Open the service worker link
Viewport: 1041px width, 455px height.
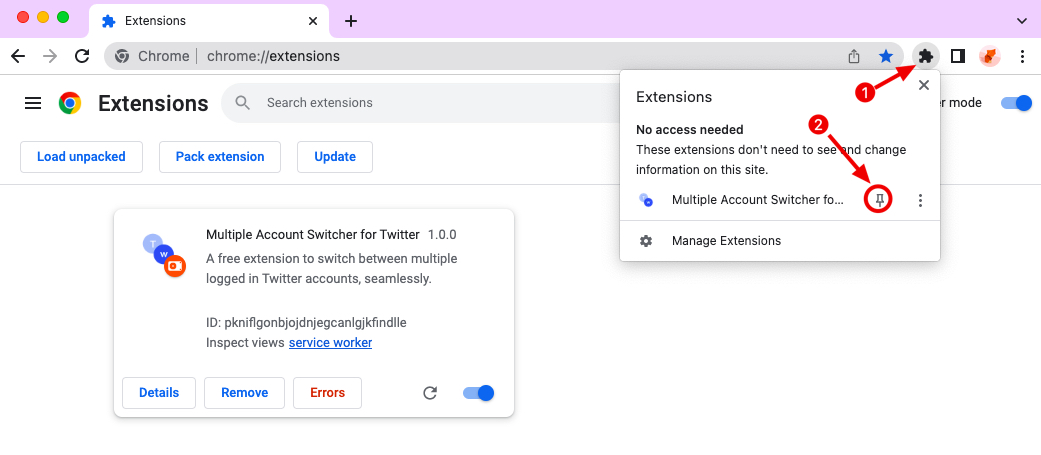click(x=330, y=343)
